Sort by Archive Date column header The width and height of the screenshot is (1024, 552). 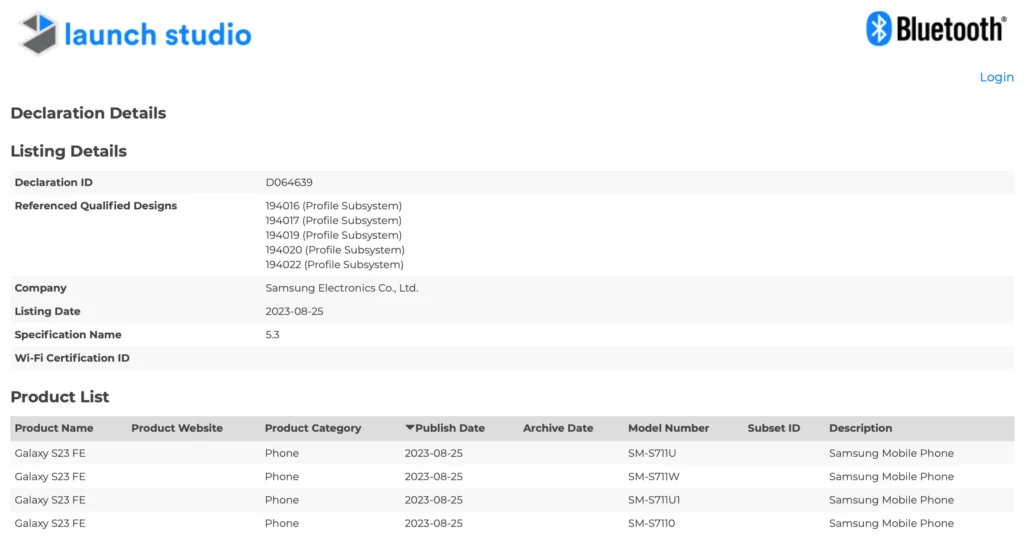pyautogui.click(x=558, y=429)
